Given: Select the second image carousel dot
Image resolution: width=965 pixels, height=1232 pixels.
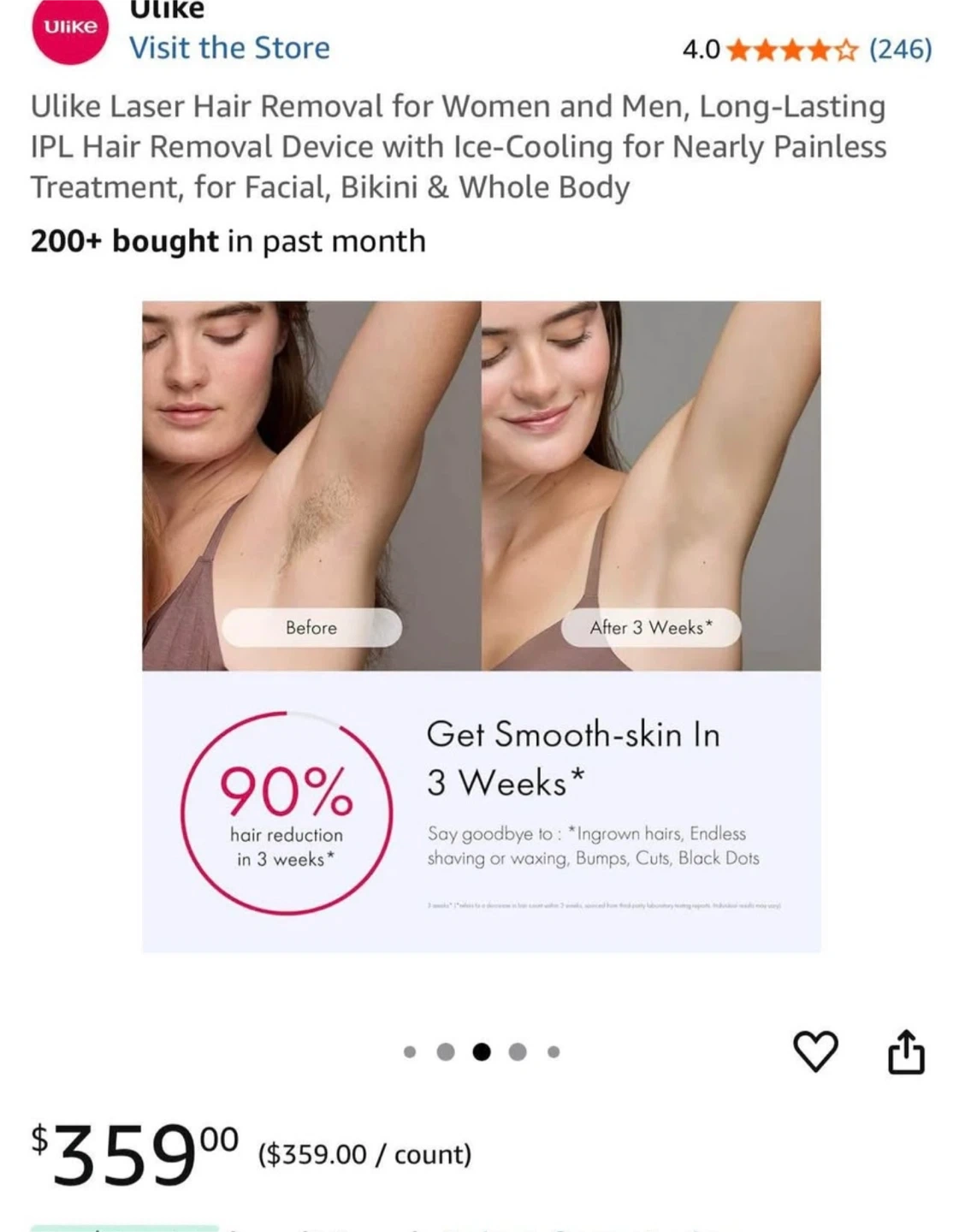Looking at the screenshot, I should [446, 1052].
